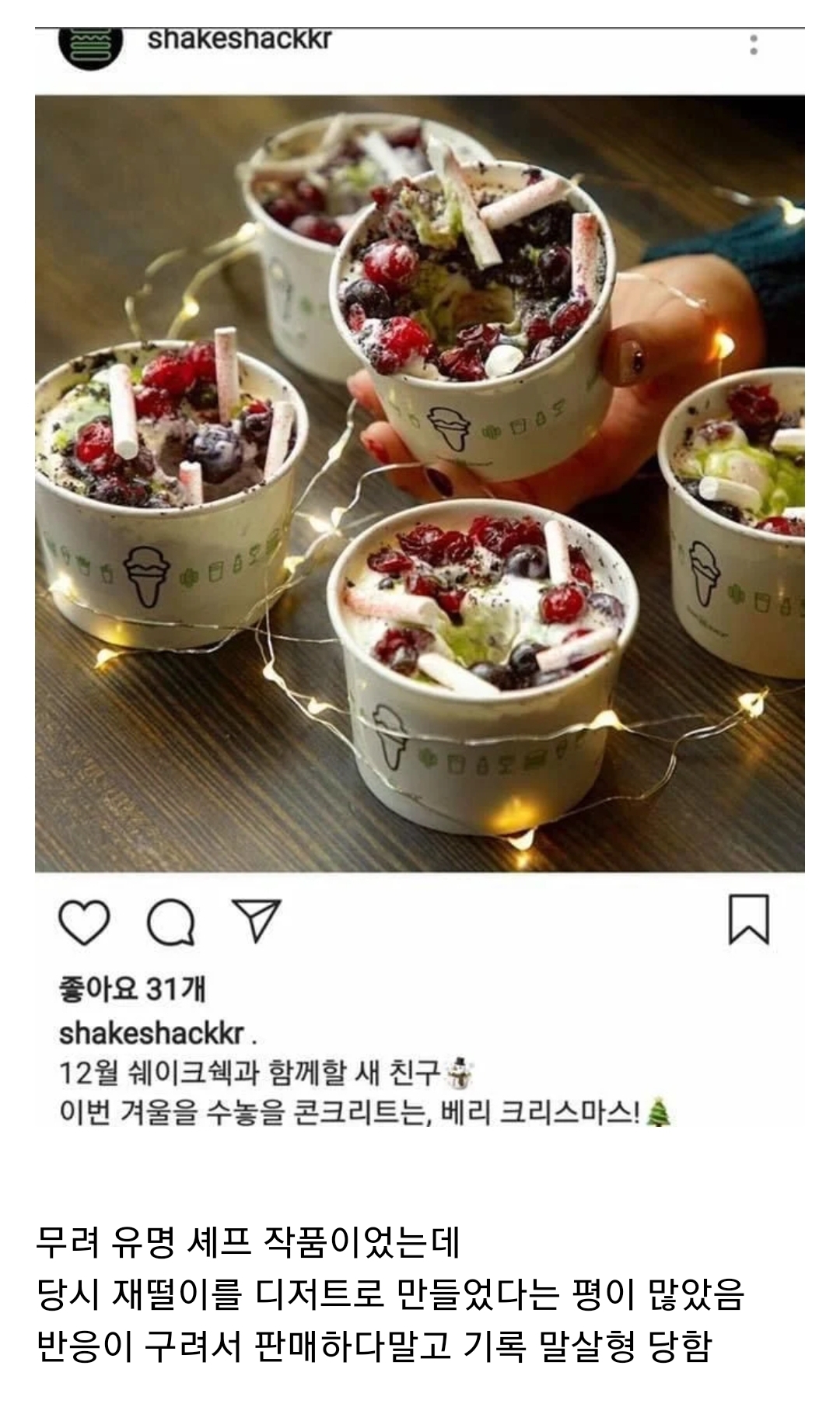This screenshot has height=1411, width=840.
Task: Open the three-dot more options menu
Action: [x=753, y=44]
